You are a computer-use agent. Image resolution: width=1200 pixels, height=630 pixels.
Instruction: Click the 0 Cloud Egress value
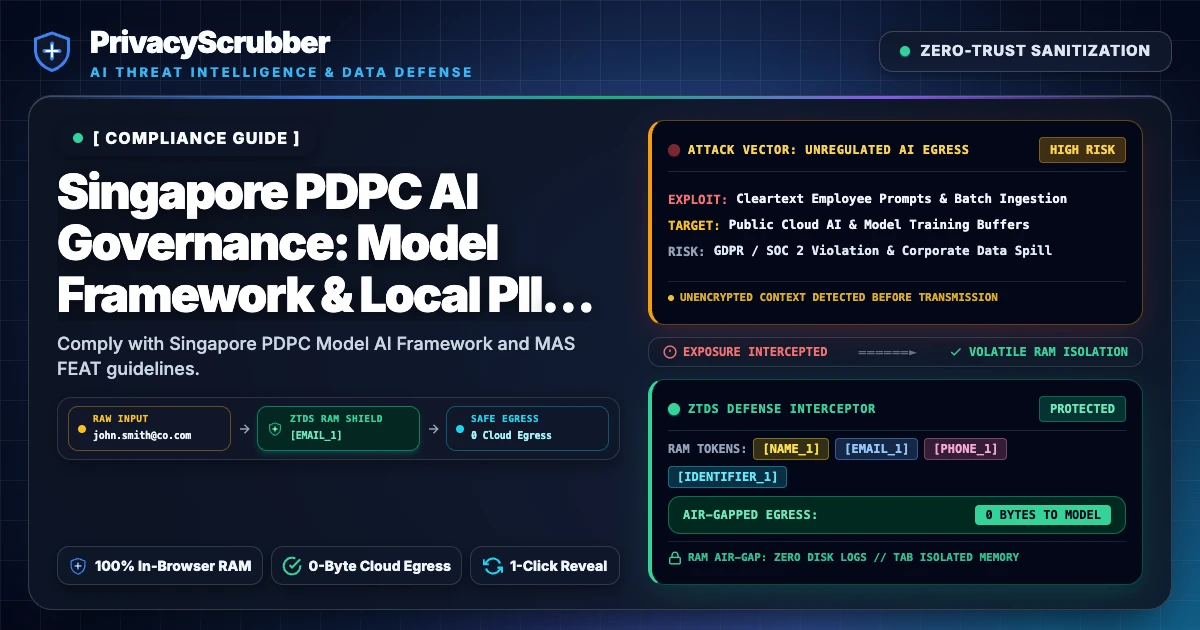click(511, 436)
